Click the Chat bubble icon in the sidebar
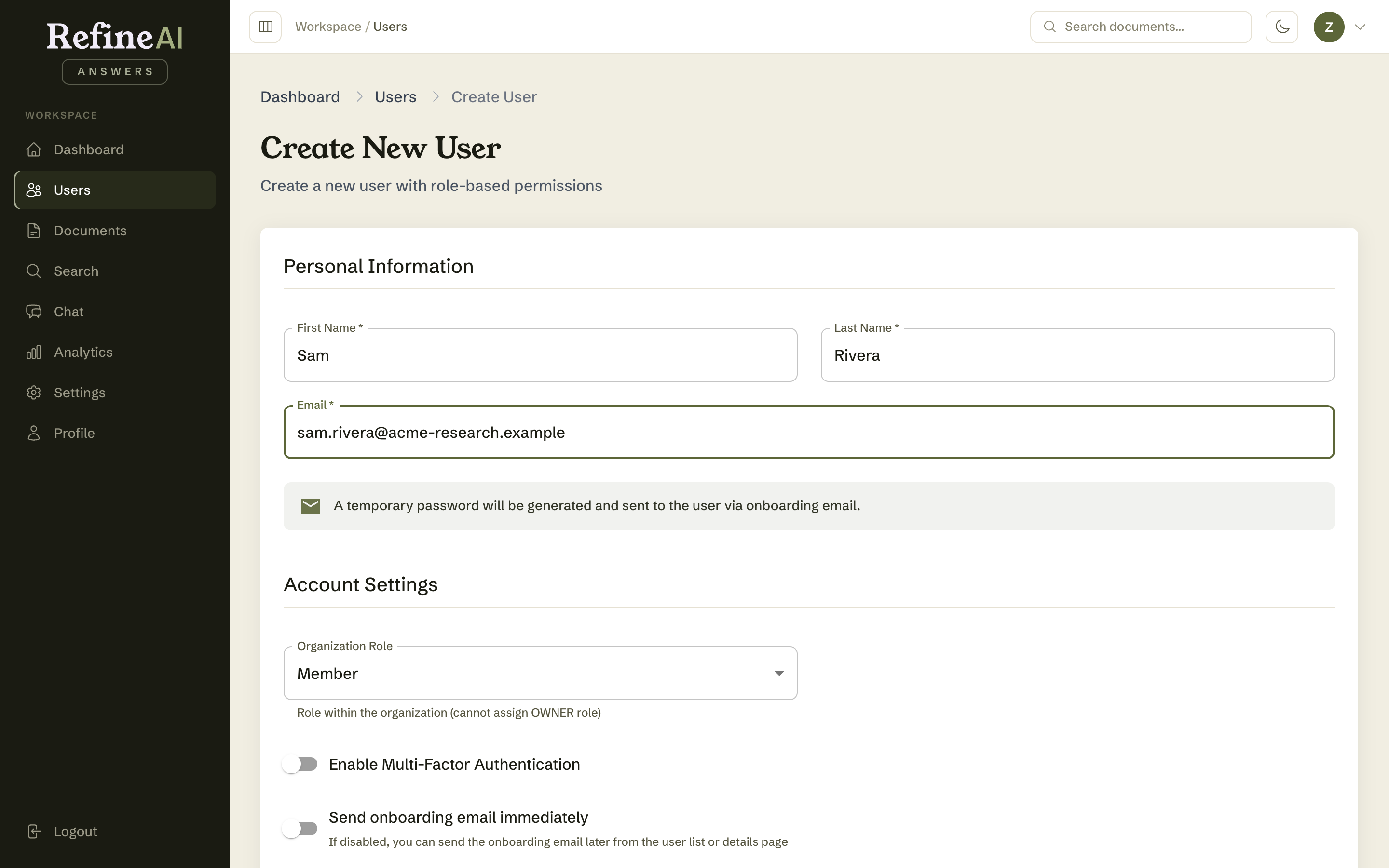This screenshot has width=1389, height=868. coord(34,312)
